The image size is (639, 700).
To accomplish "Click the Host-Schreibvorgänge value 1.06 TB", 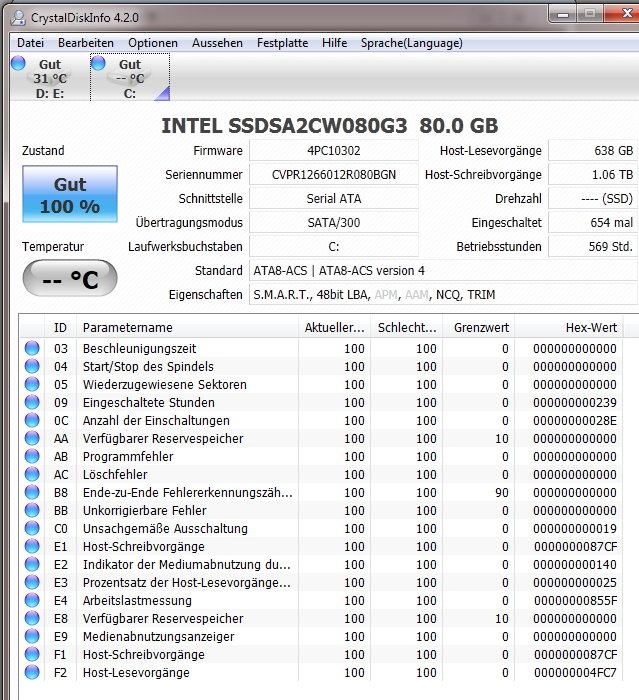I will pyautogui.click(x=593, y=175).
